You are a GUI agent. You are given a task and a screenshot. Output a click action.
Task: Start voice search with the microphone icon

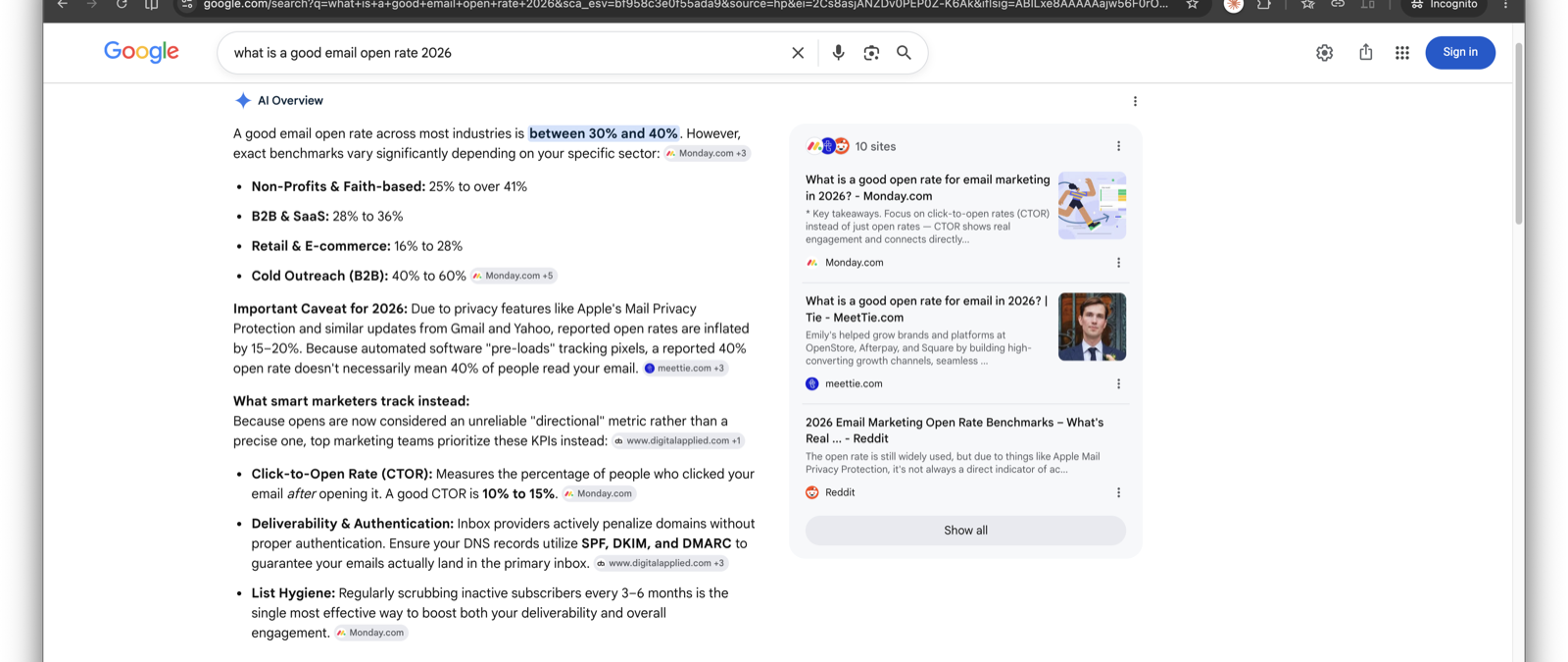pos(838,53)
